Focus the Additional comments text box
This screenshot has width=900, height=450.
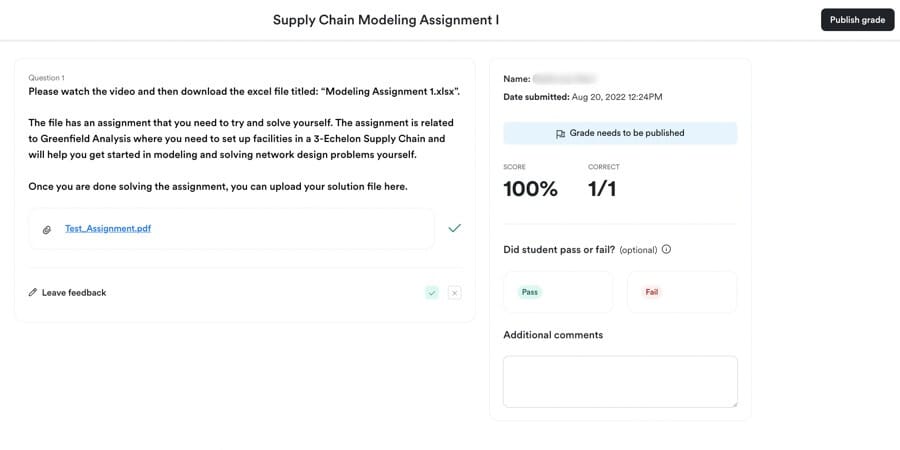[619, 381]
